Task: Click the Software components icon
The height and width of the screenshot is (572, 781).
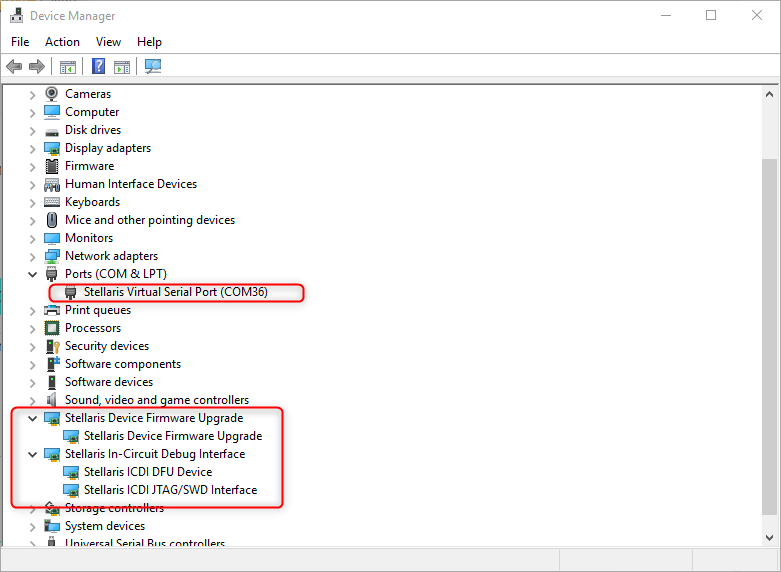Action: [53, 364]
